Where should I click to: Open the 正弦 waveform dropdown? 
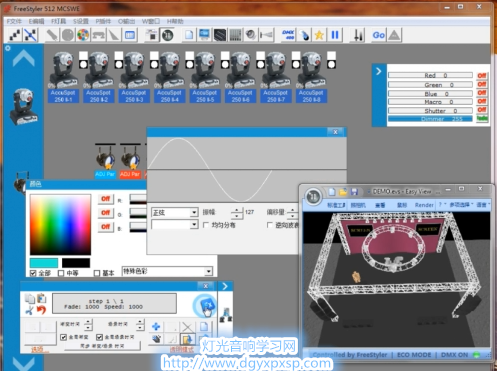(175, 213)
